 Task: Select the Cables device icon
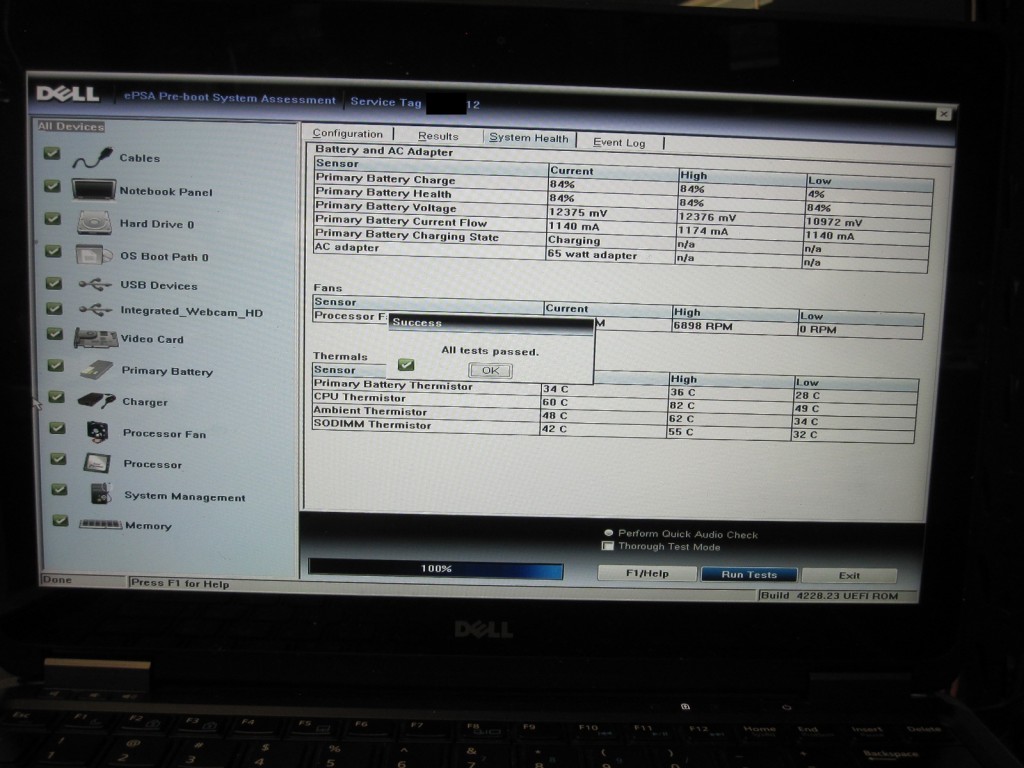pos(92,158)
